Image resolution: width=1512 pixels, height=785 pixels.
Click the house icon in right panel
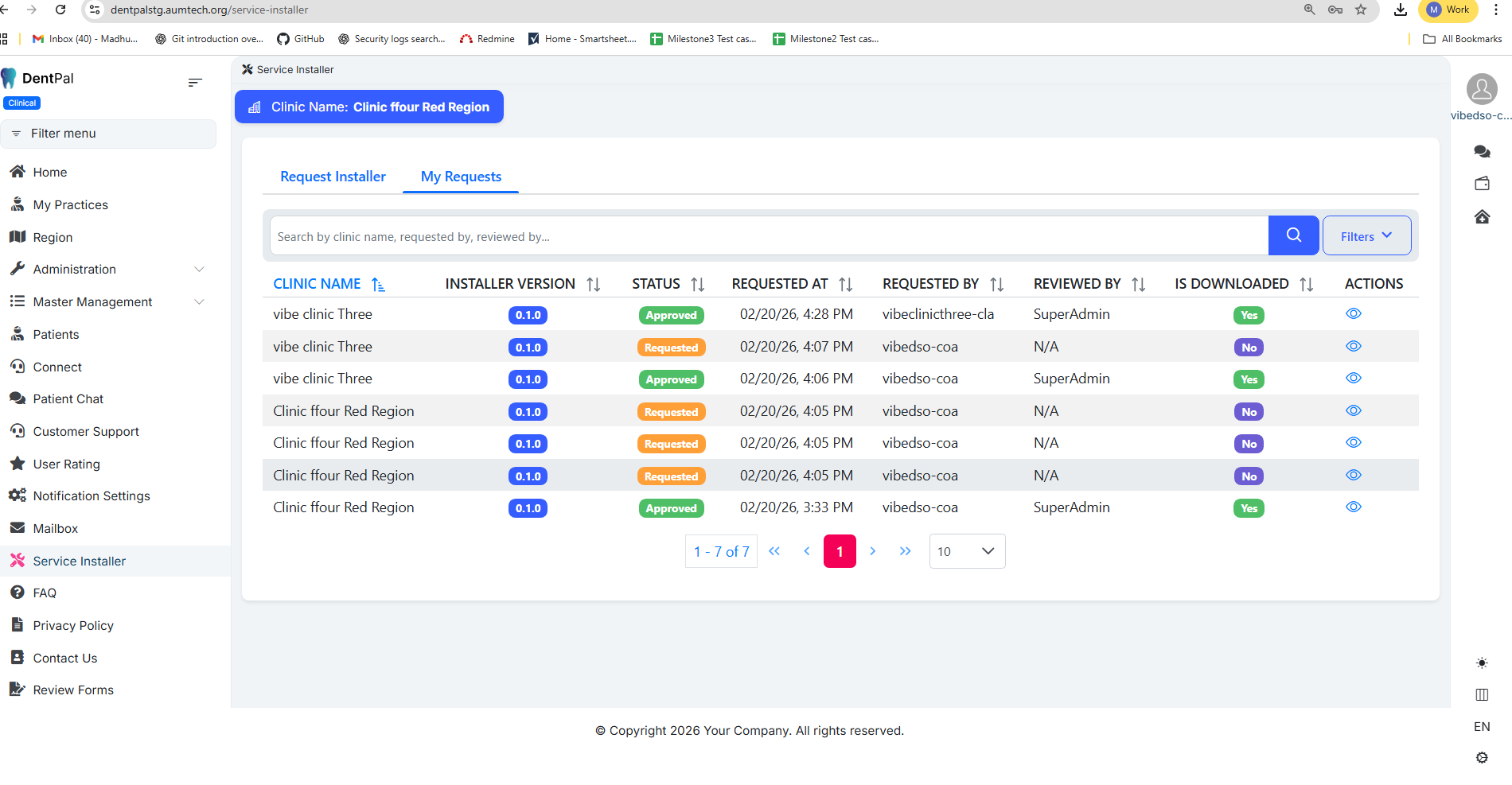tap(1482, 216)
